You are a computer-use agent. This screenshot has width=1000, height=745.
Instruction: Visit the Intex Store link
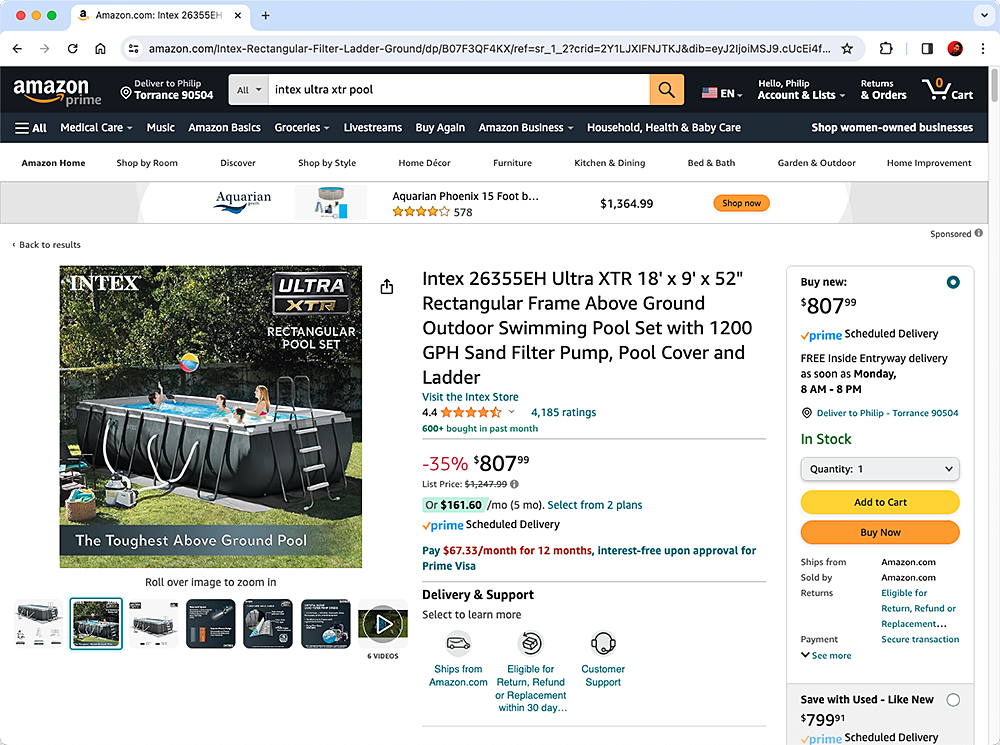470,396
